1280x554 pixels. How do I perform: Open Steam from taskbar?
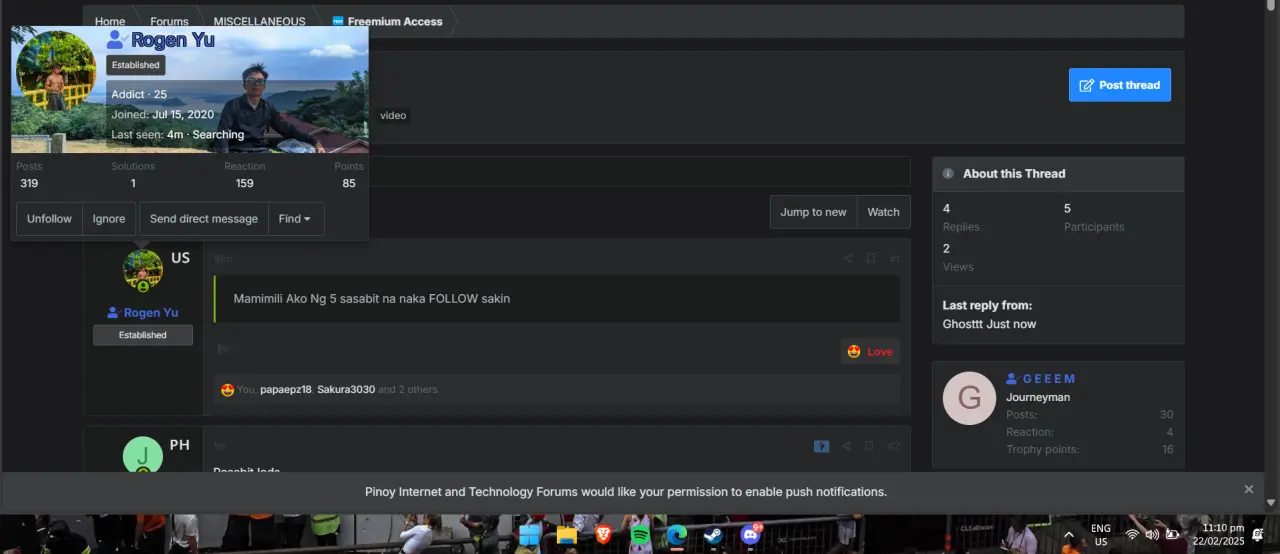pos(713,535)
